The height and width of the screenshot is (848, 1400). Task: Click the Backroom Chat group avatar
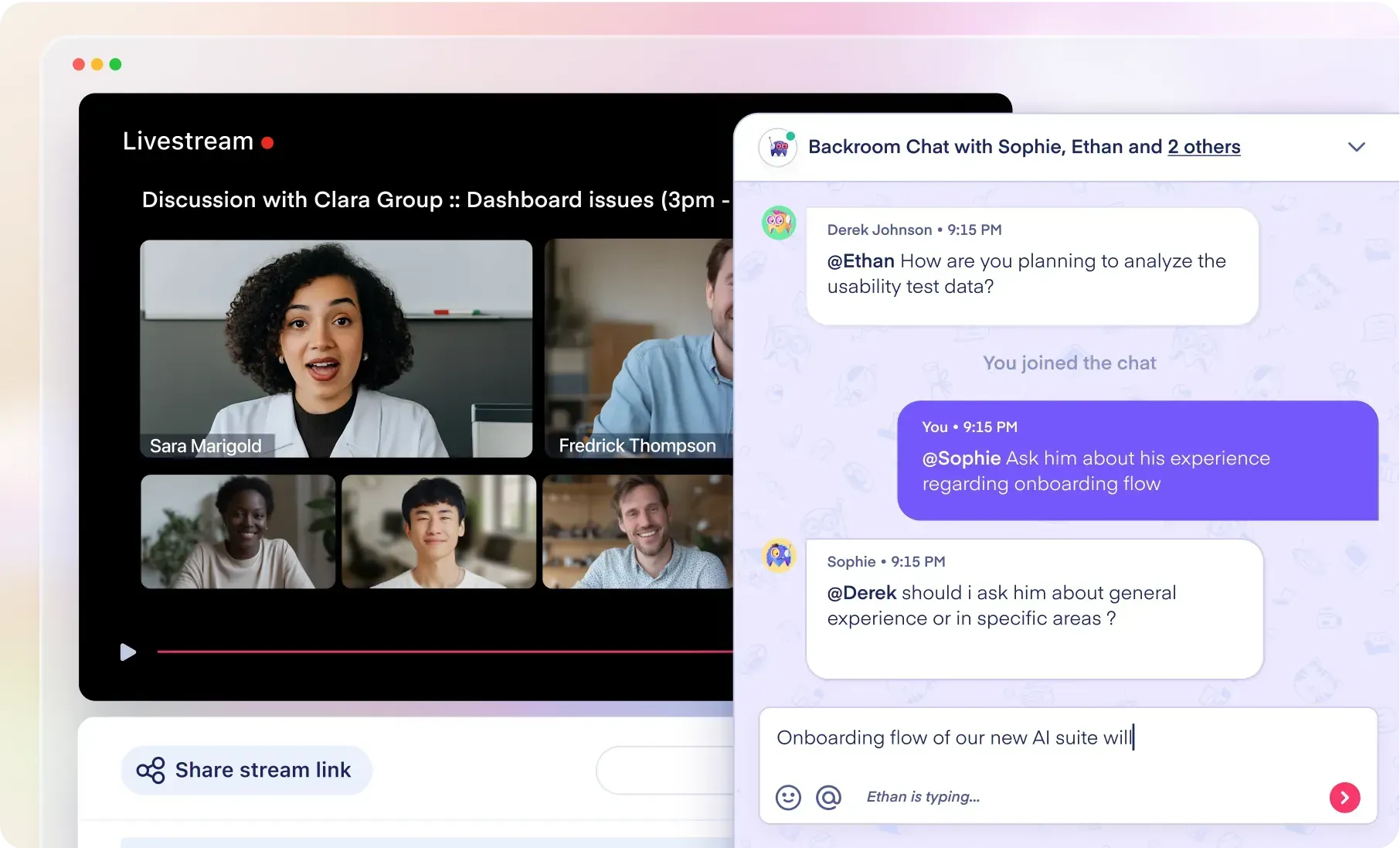pos(778,147)
